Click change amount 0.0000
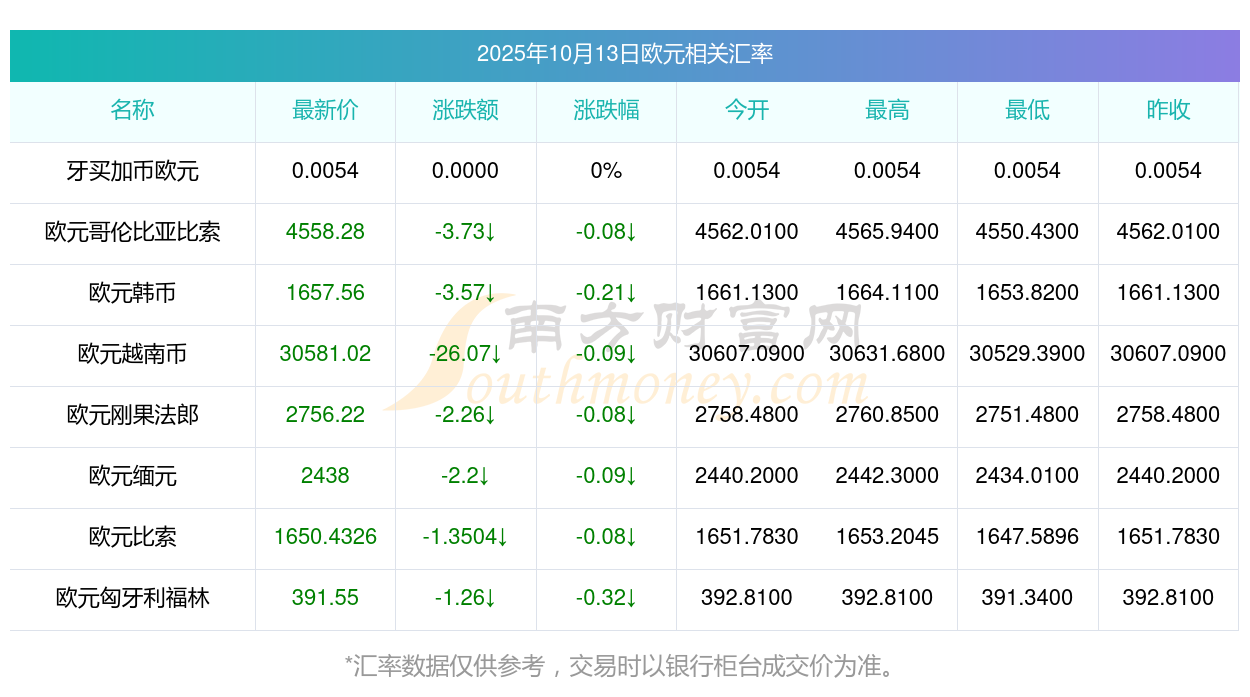The width and height of the screenshot is (1250, 697). [465, 171]
